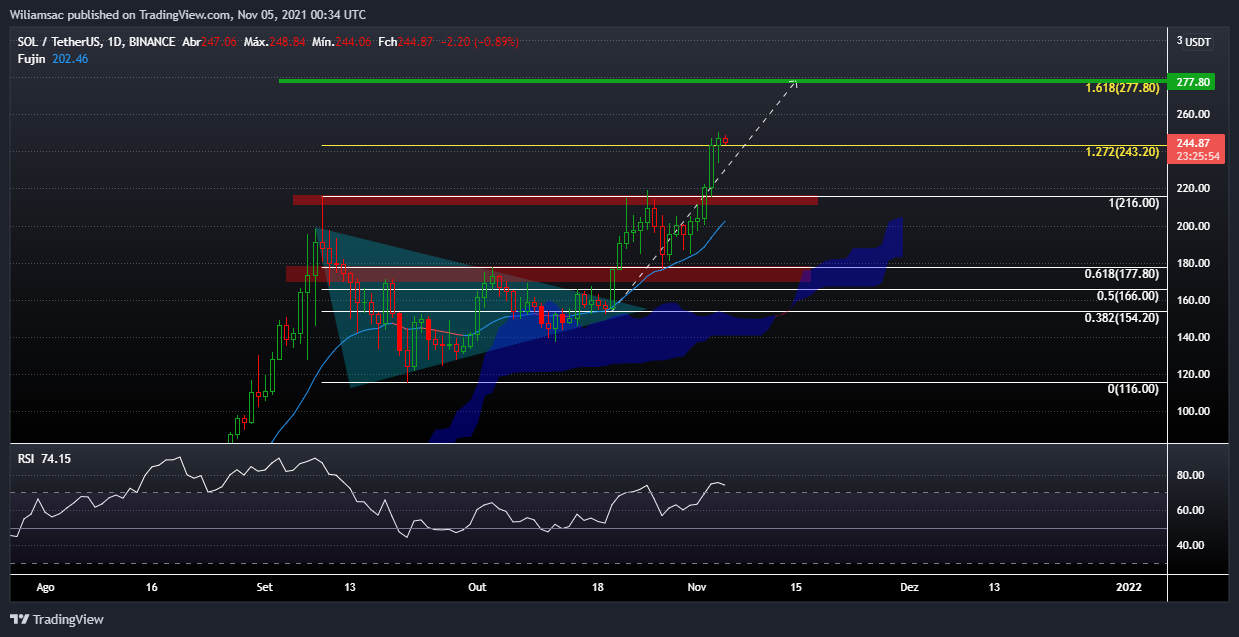Viewport: 1239px width, 637px height.
Task: Click the 60.00 RSI axis value
Action: pyautogui.click(x=1190, y=510)
